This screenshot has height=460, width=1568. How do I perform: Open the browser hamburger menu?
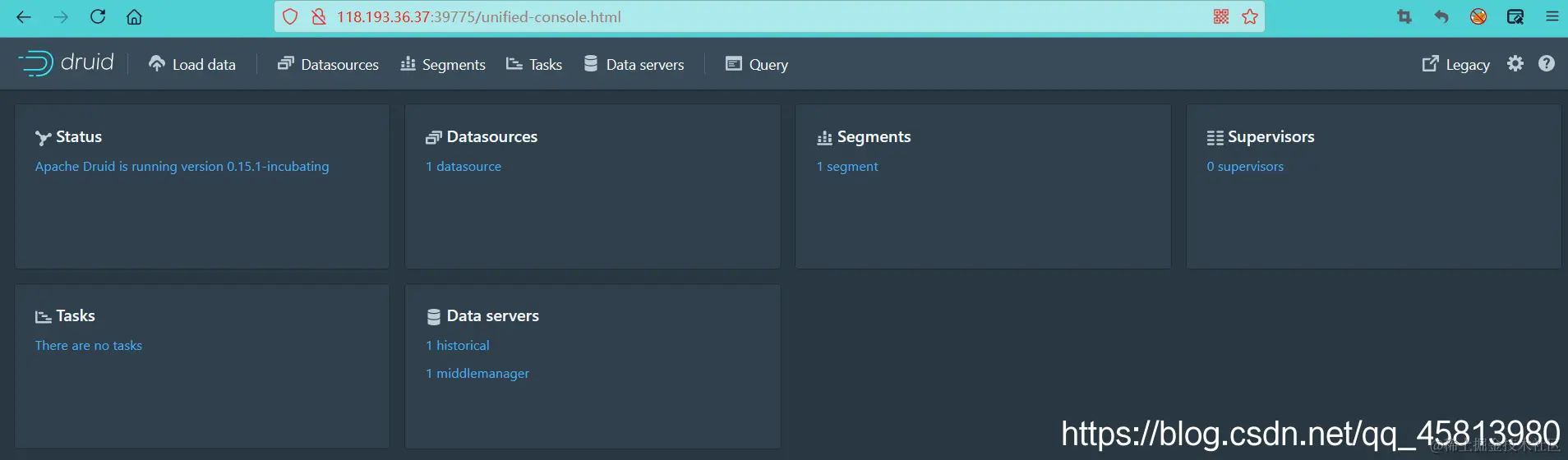[x=1552, y=16]
